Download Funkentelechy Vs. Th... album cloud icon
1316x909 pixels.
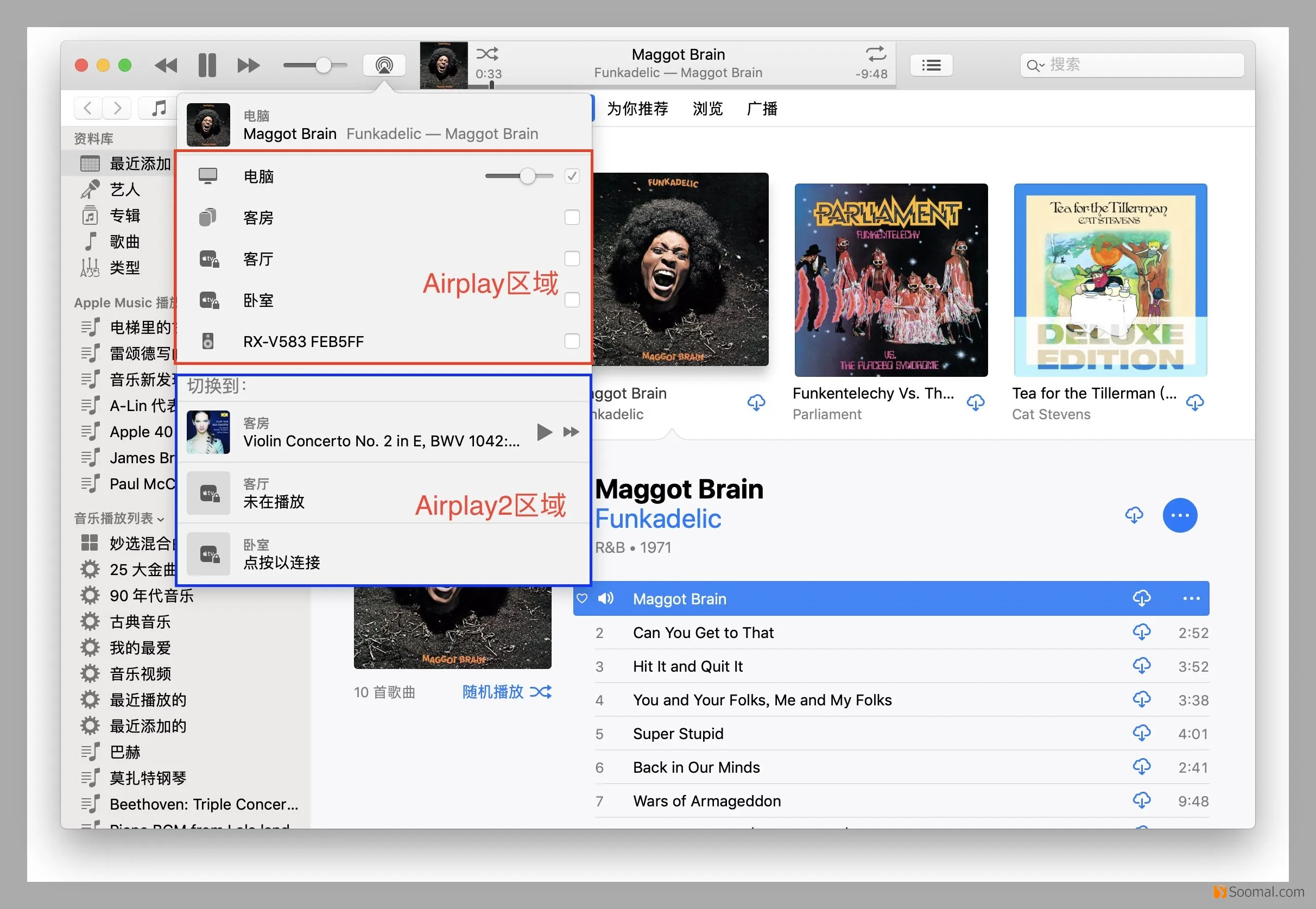point(976,403)
